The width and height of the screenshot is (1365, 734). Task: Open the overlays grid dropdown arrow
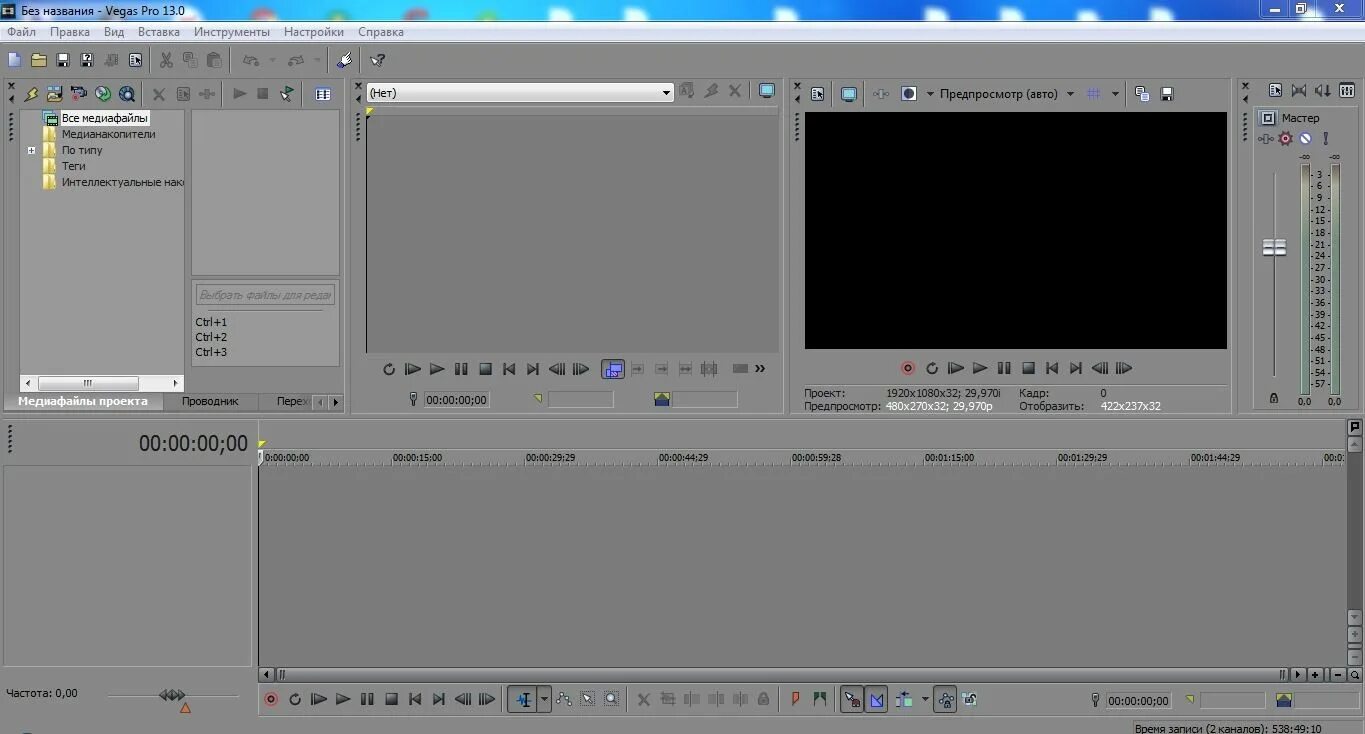click(1115, 94)
